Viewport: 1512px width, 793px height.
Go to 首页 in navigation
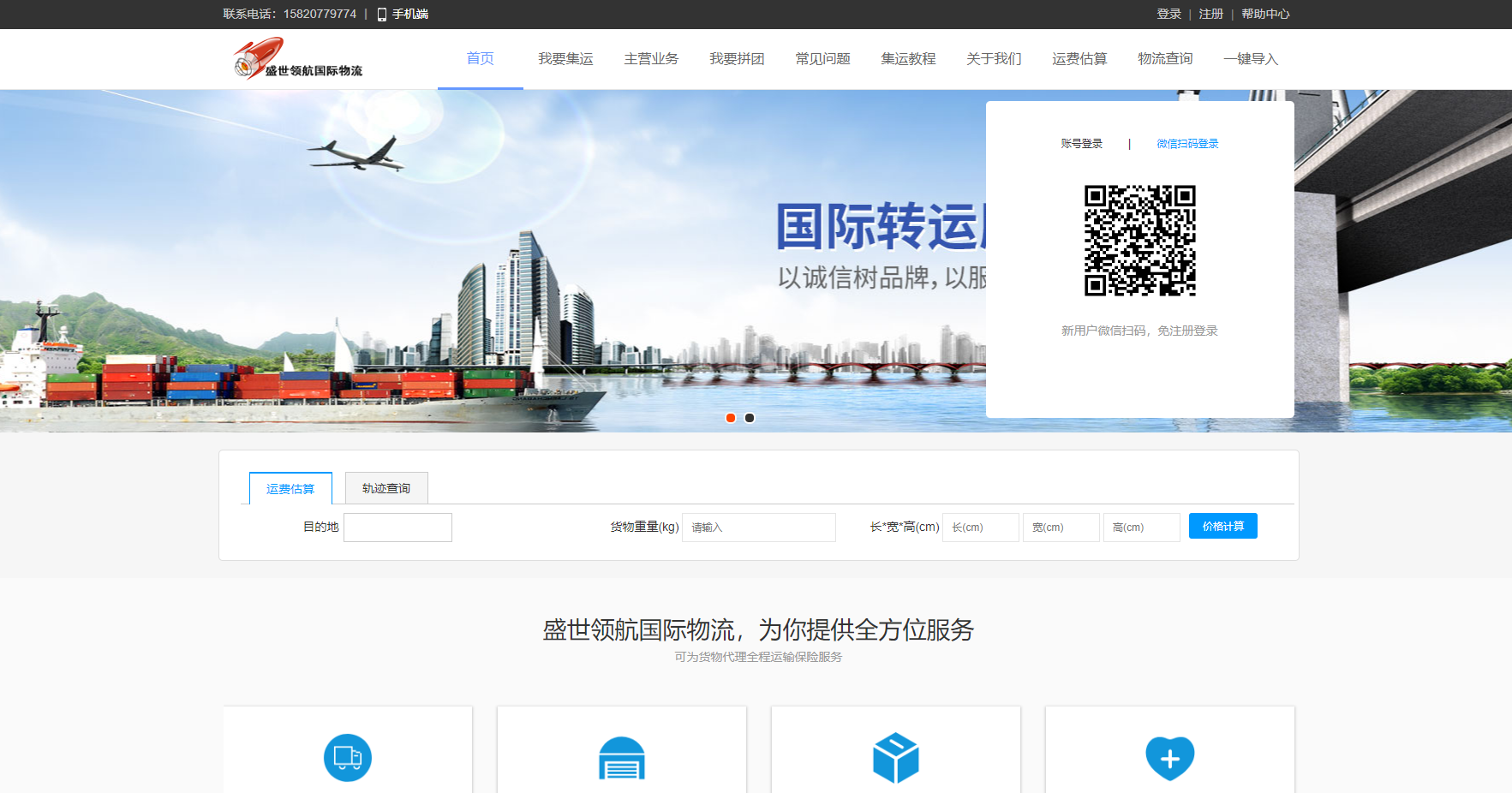tap(481, 58)
